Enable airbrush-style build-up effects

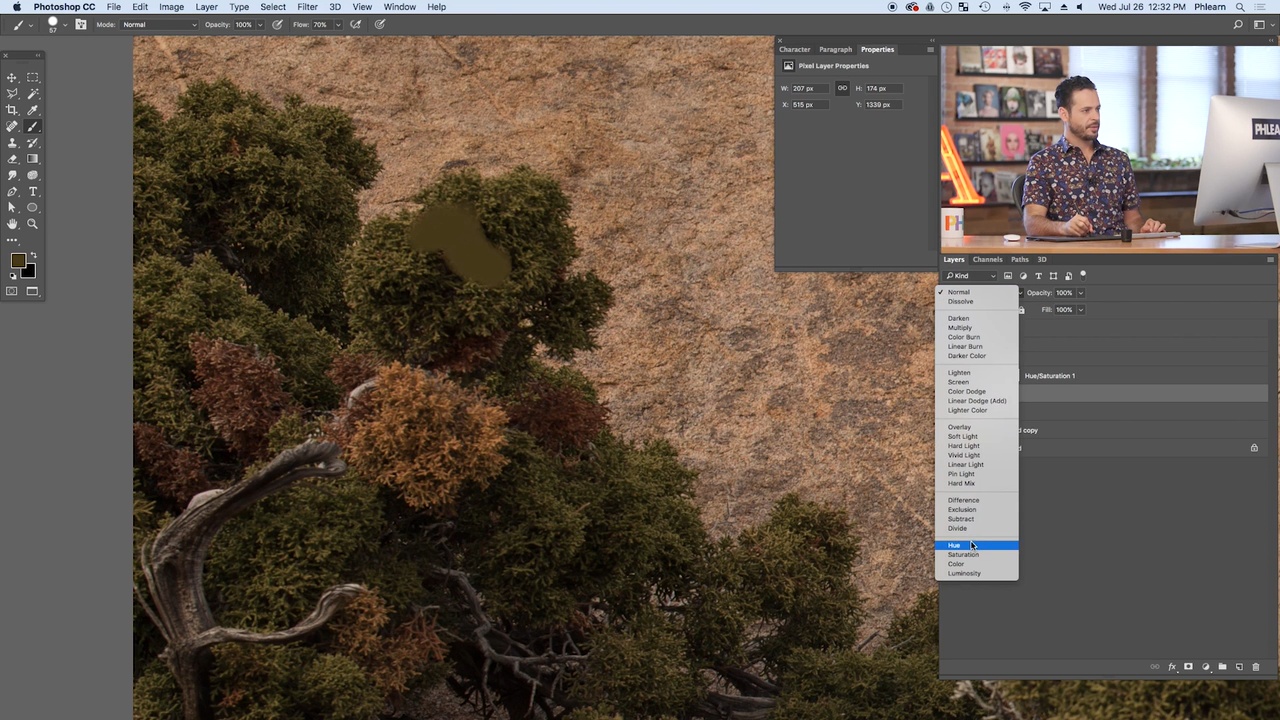pyautogui.click(x=356, y=24)
